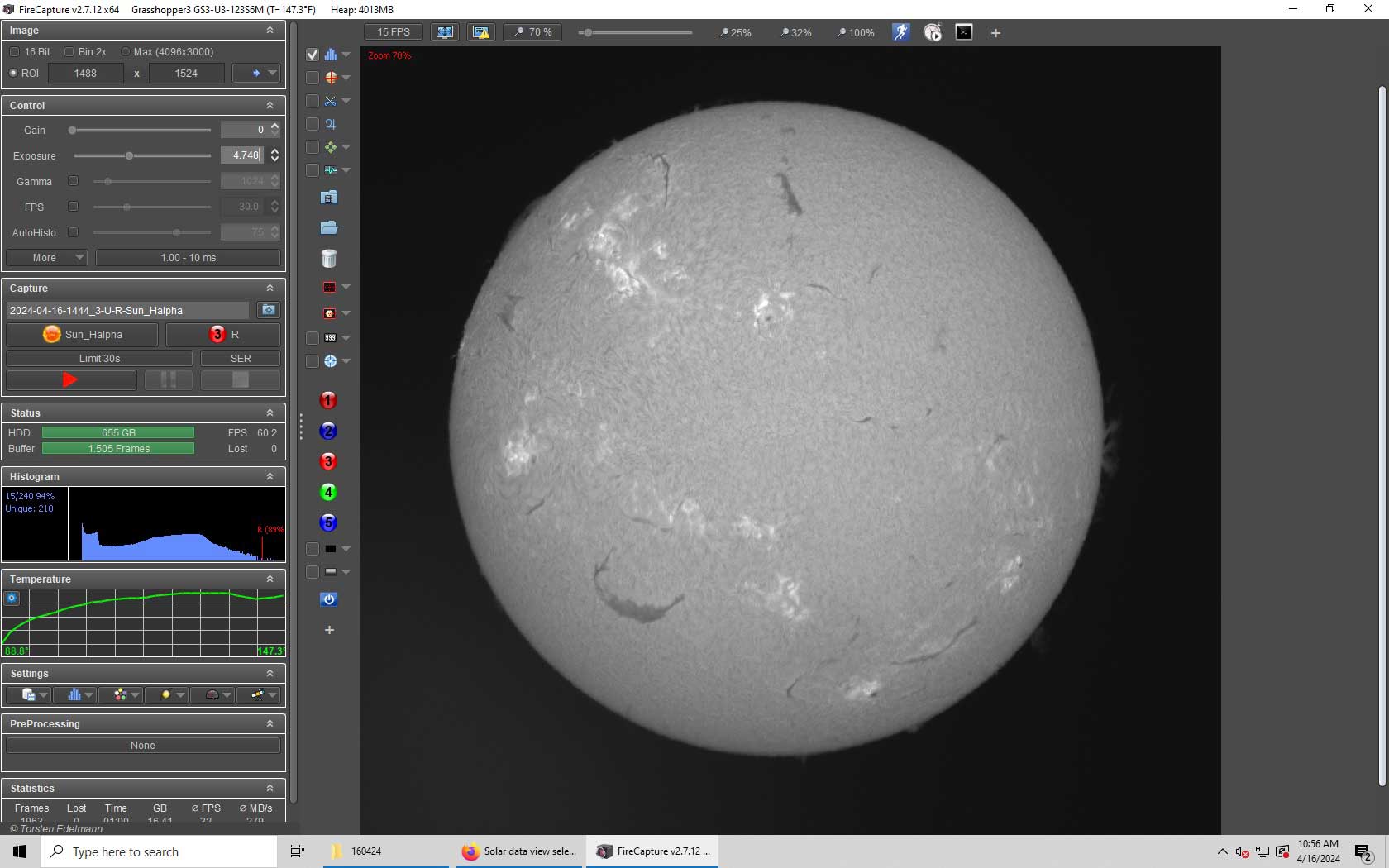The height and width of the screenshot is (868, 1389).
Task: Click the 70 % zoom button
Action: point(533,32)
